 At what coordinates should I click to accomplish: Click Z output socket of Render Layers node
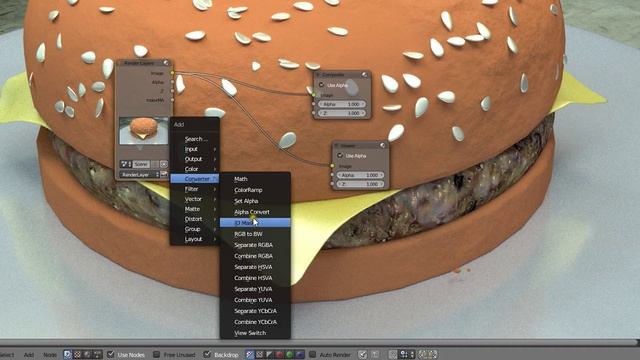coord(172,91)
